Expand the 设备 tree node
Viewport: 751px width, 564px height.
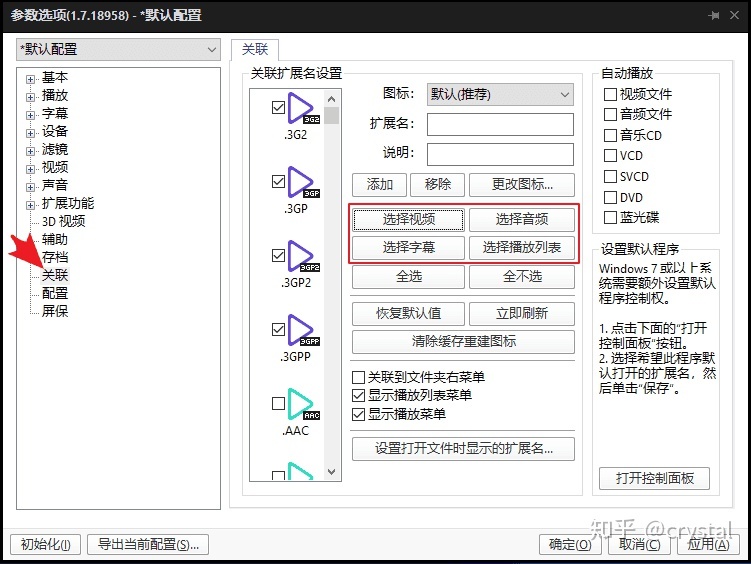31,133
